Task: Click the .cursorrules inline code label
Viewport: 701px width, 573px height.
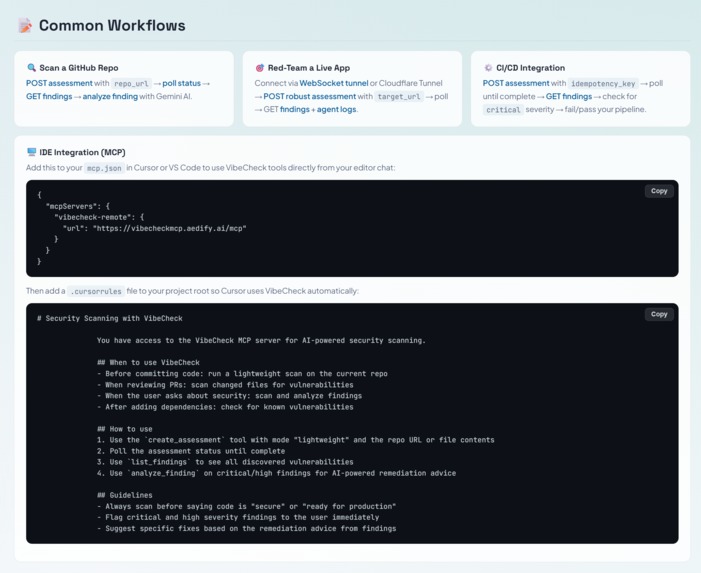Action: pos(96,291)
